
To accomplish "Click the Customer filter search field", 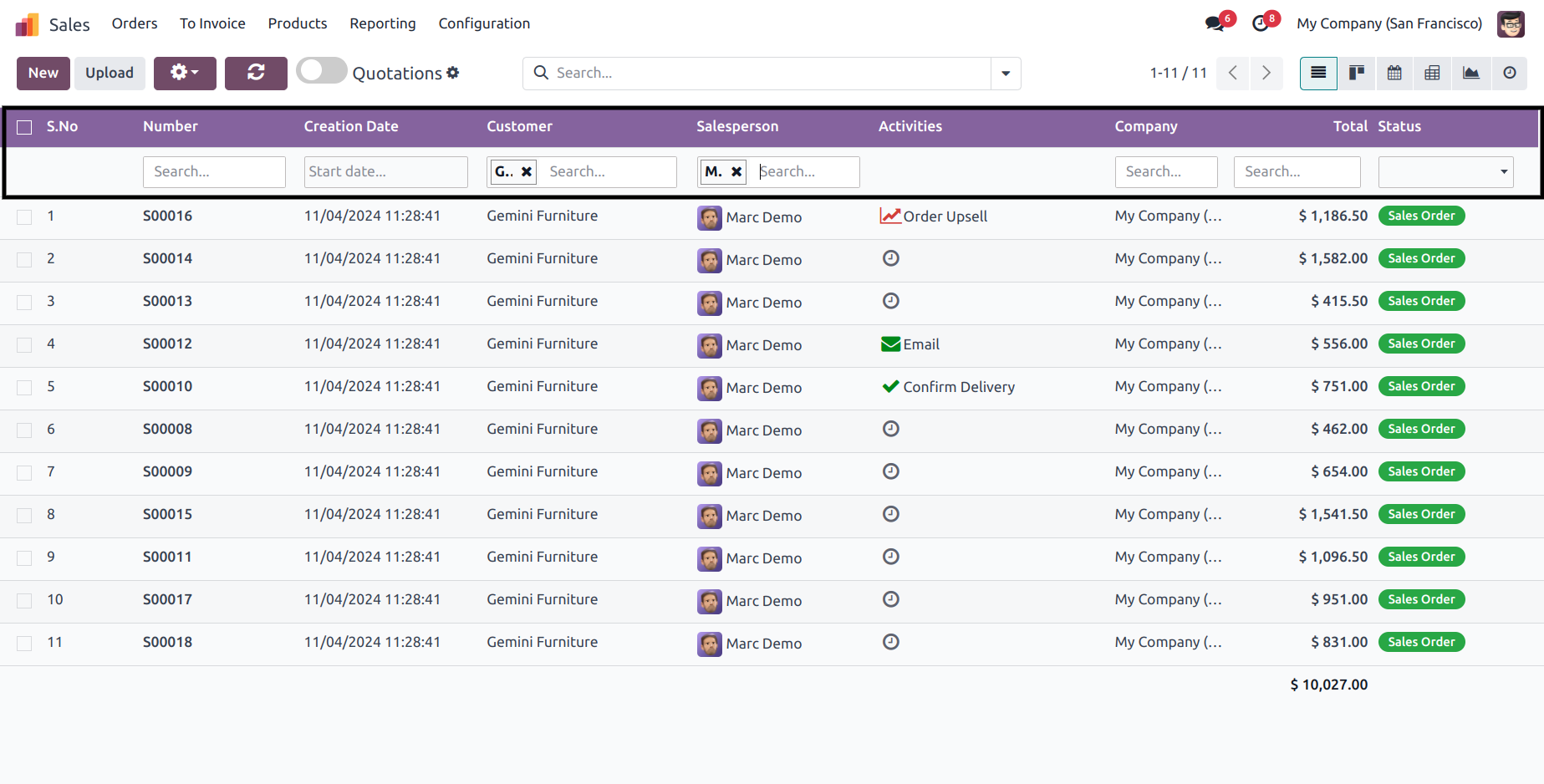I will click(609, 171).
